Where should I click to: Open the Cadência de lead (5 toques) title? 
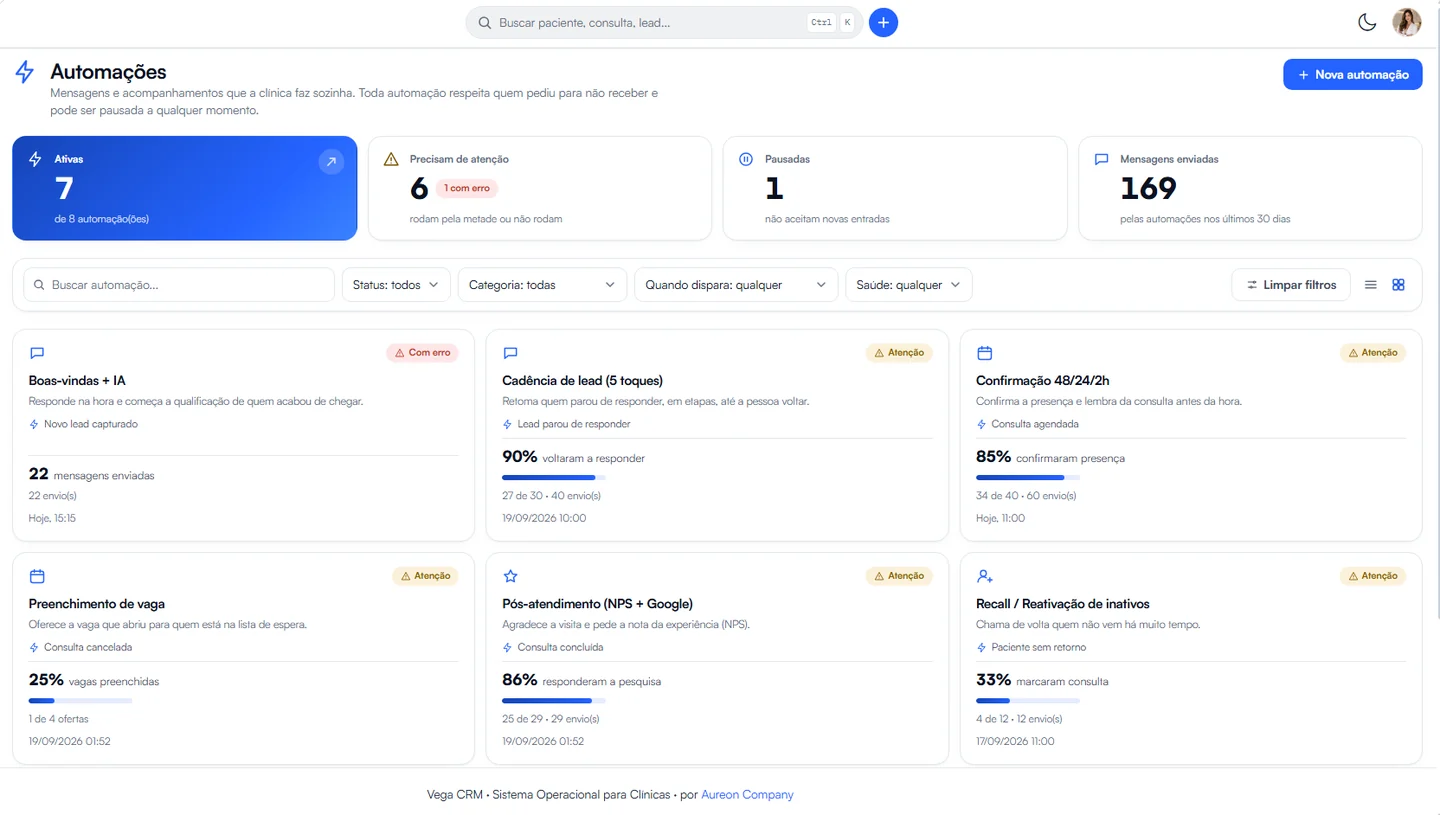point(582,380)
